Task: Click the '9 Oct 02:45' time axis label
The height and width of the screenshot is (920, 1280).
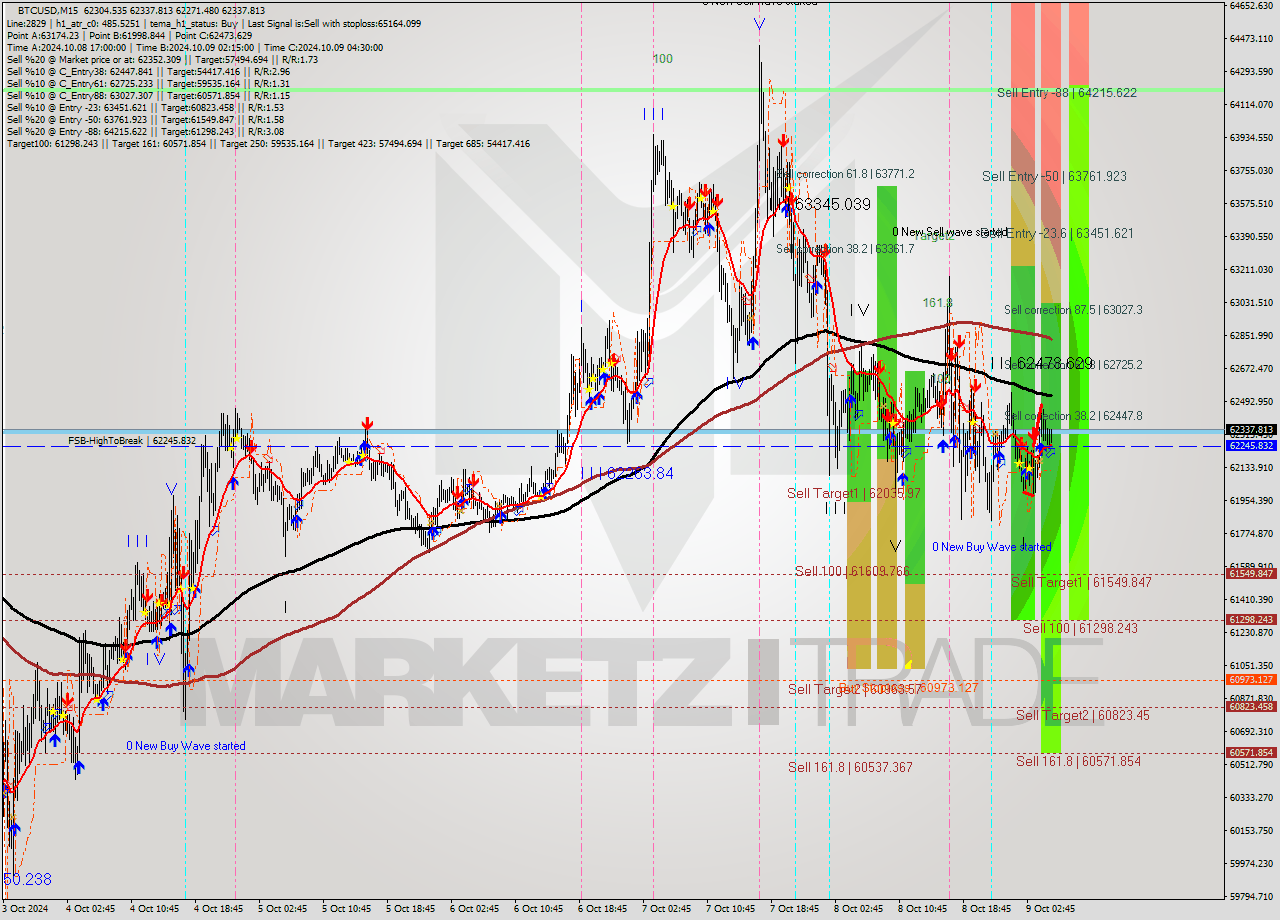Action: point(1050,909)
